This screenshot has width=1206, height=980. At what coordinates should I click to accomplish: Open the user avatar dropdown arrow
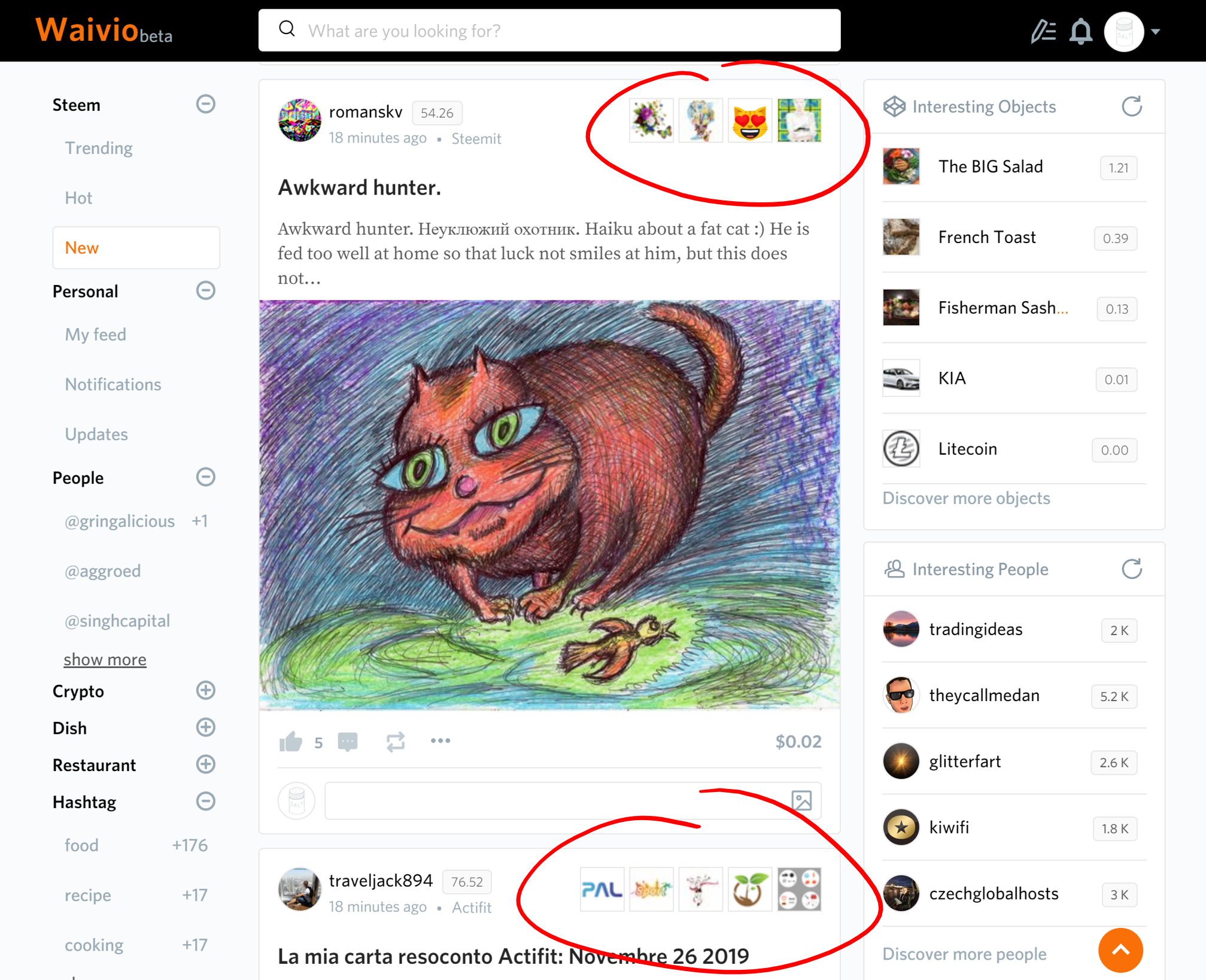[1156, 32]
